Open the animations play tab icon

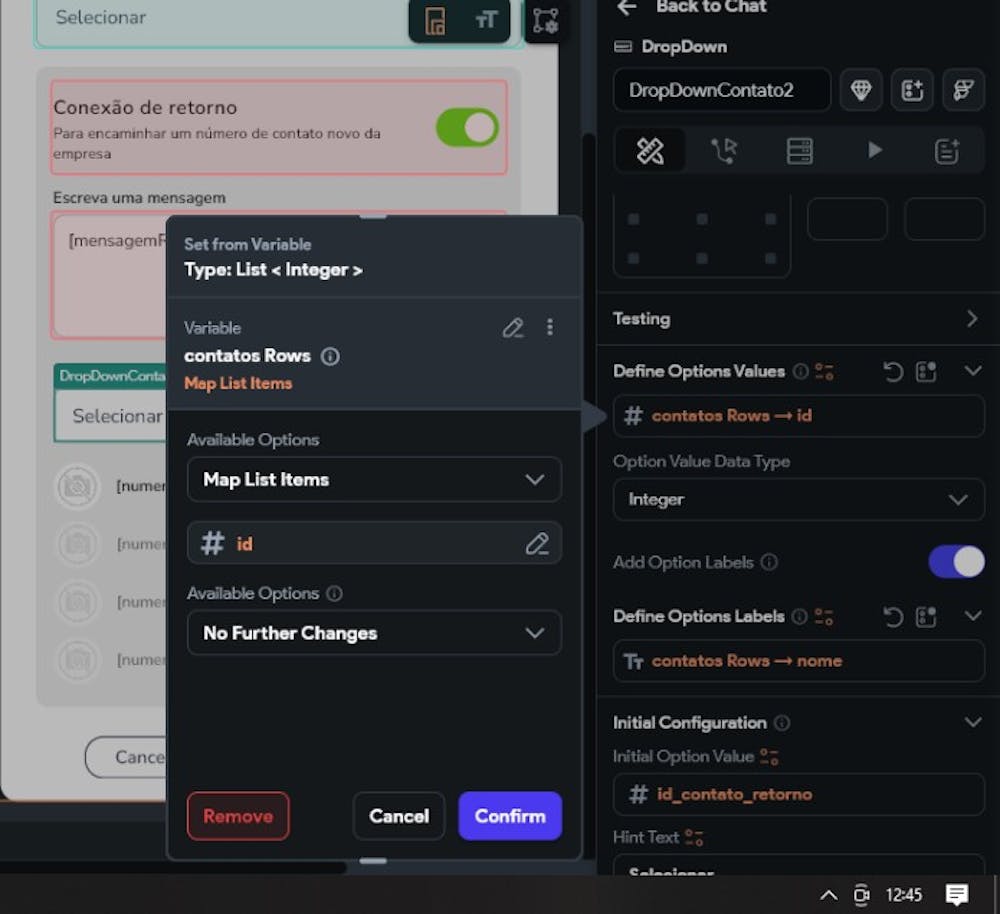(874, 151)
